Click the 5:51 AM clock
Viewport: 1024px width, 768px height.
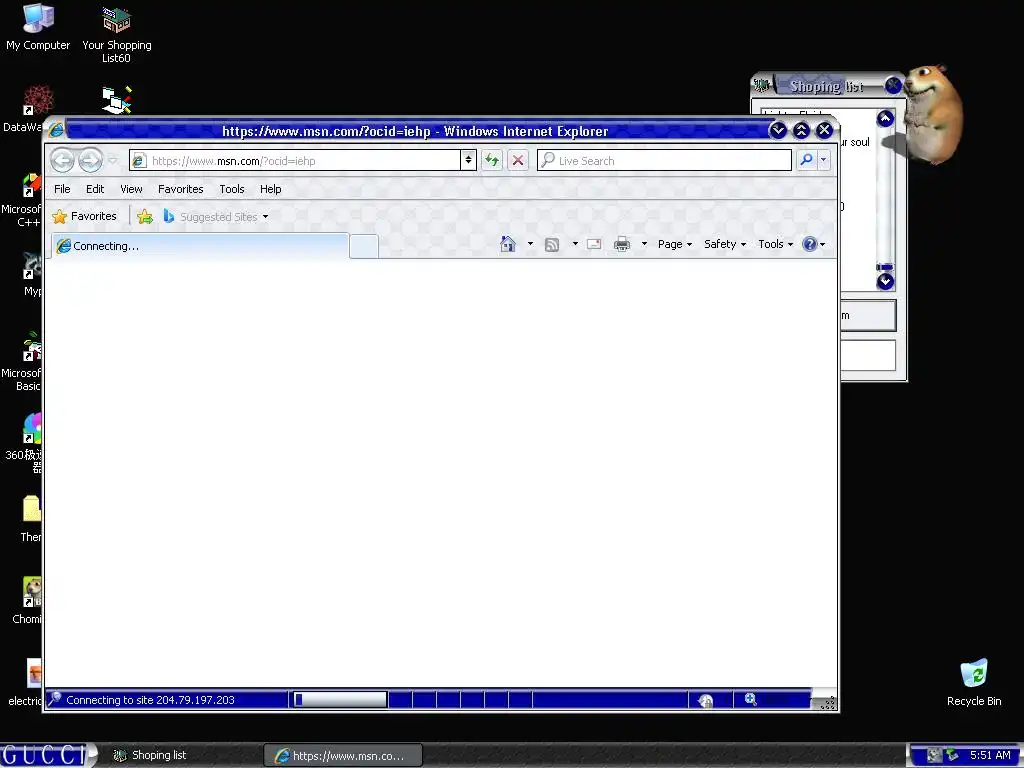click(990, 755)
